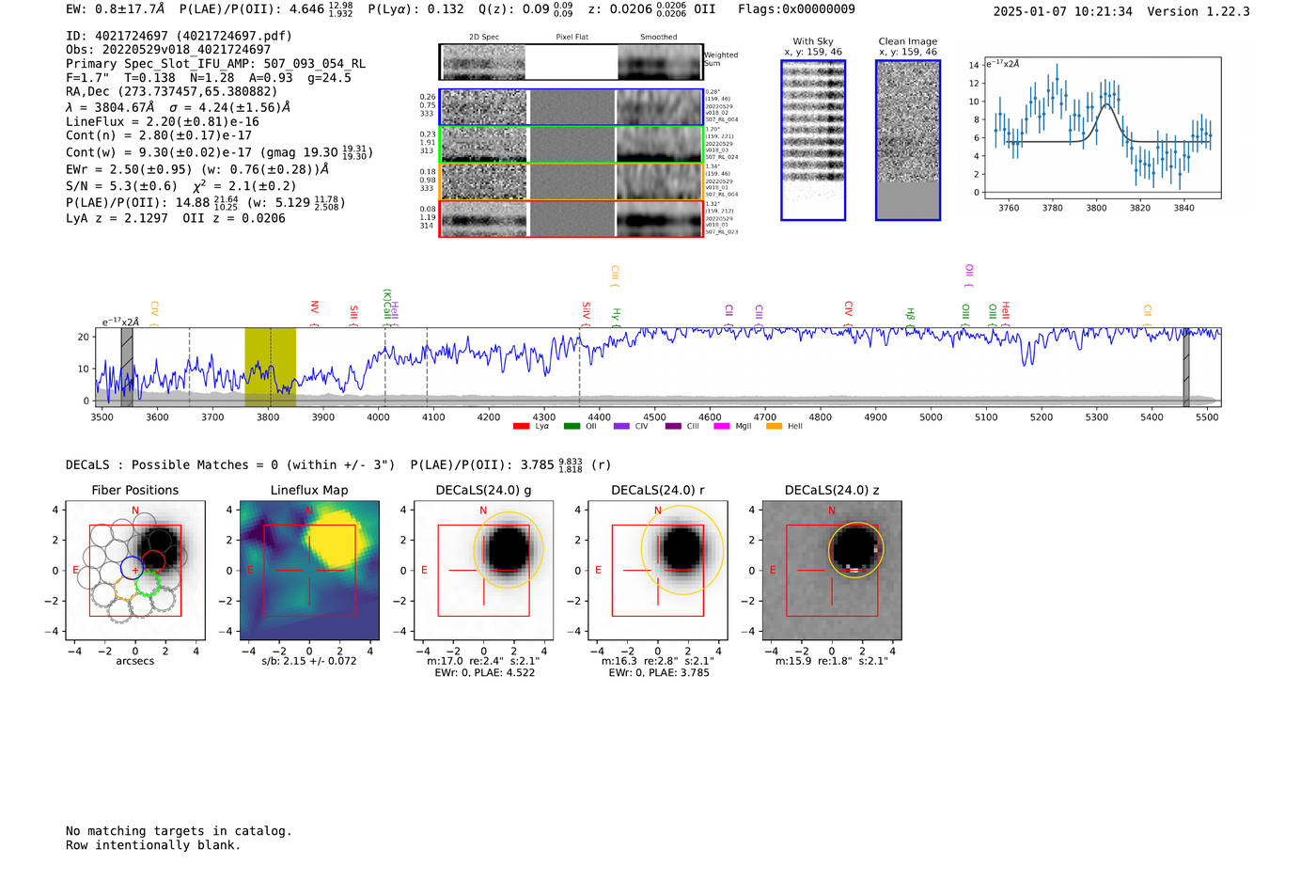This screenshot has height=896, width=1316.
Task: Select the blue-framed 2D spectrum row
Action: [572, 107]
